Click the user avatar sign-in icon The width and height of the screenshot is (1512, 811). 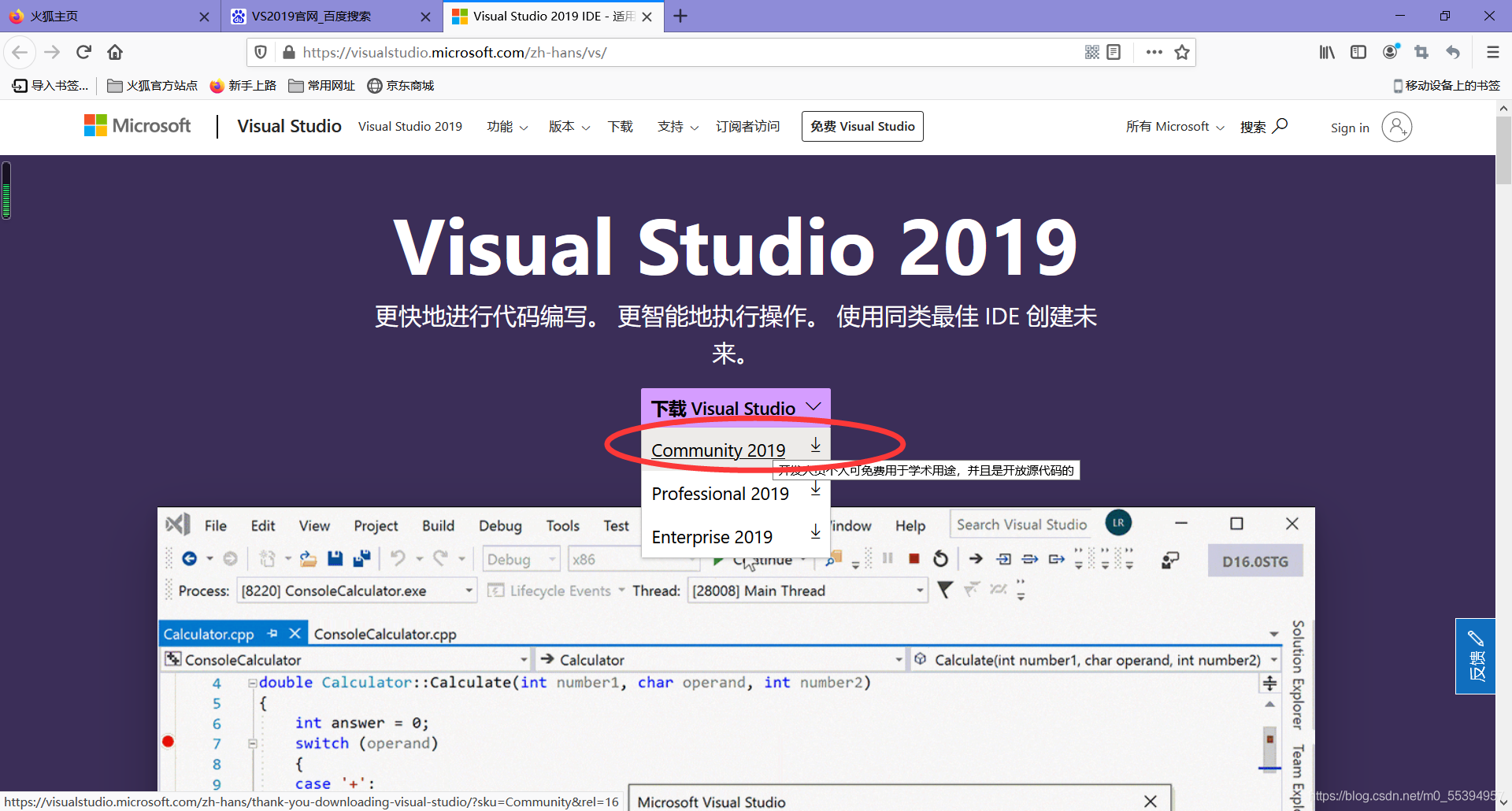pyautogui.click(x=1396, y=127)
